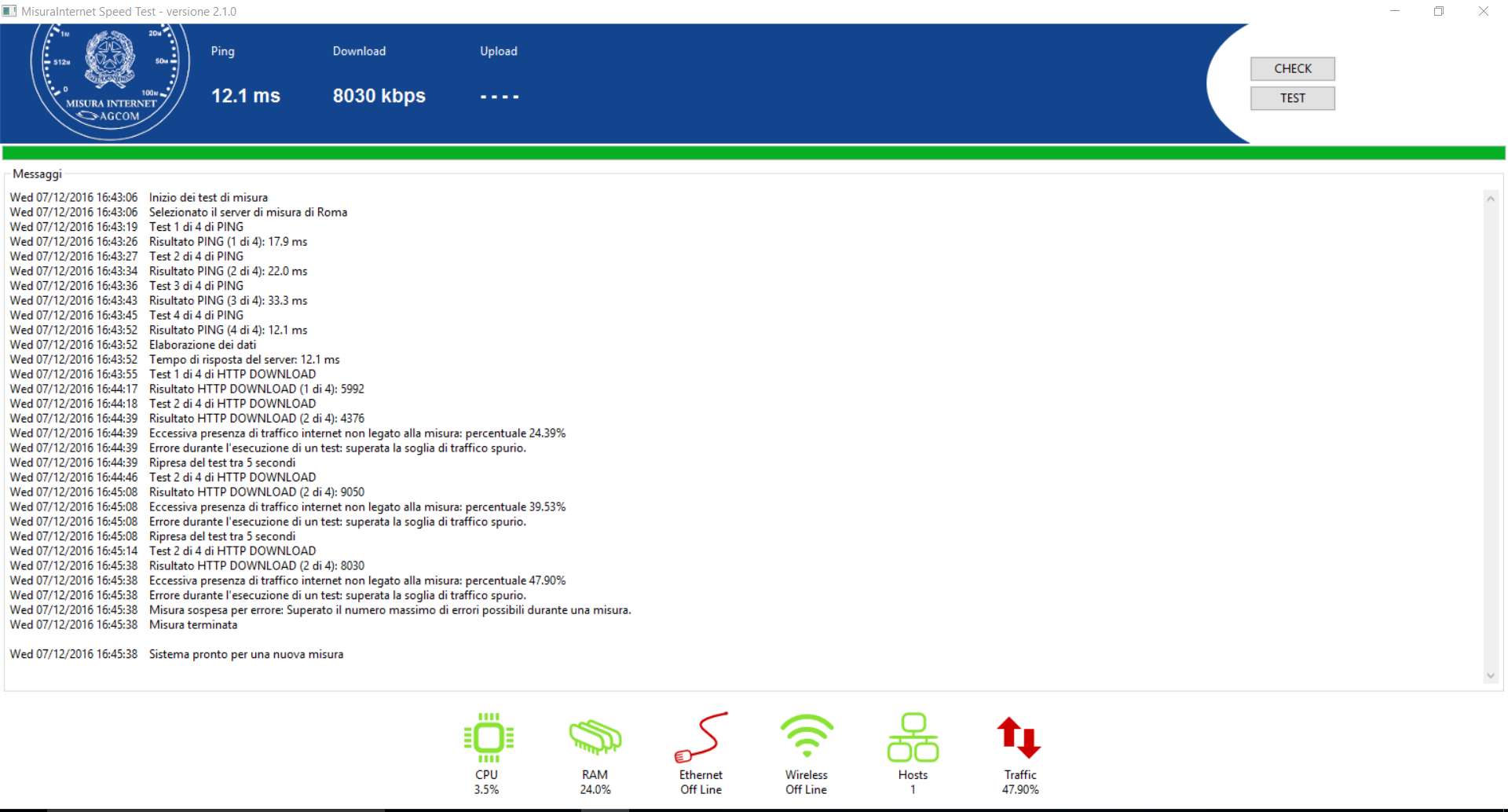The width and height of the screenshot is (1508, 812).
Task: Select the 'Misura terminata' log line
Action: pyautogui.click(x=193, y=624)
